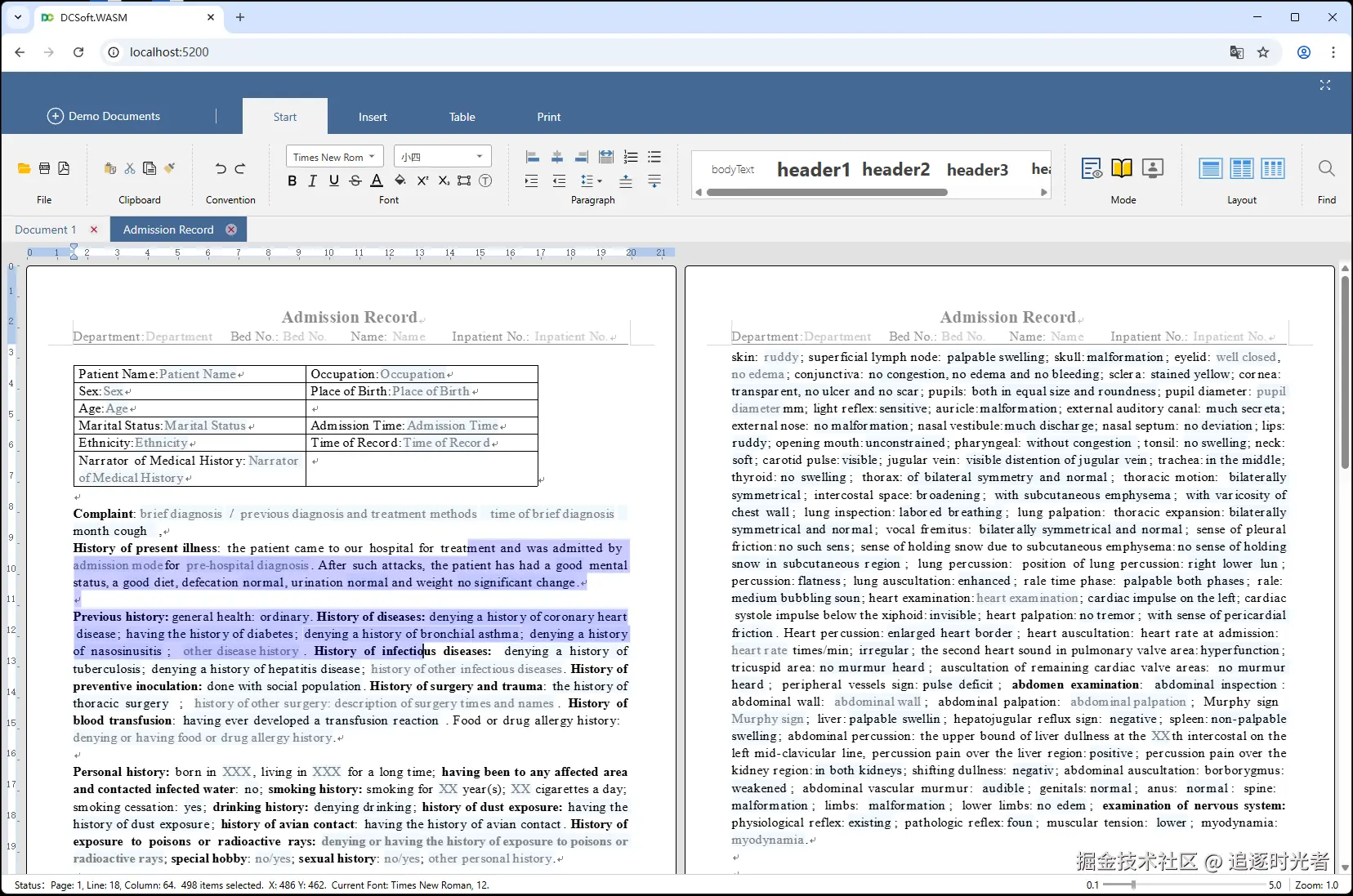1353x896 pixels.
Task: Apply the bodyText style
Action: click(733, 169)
